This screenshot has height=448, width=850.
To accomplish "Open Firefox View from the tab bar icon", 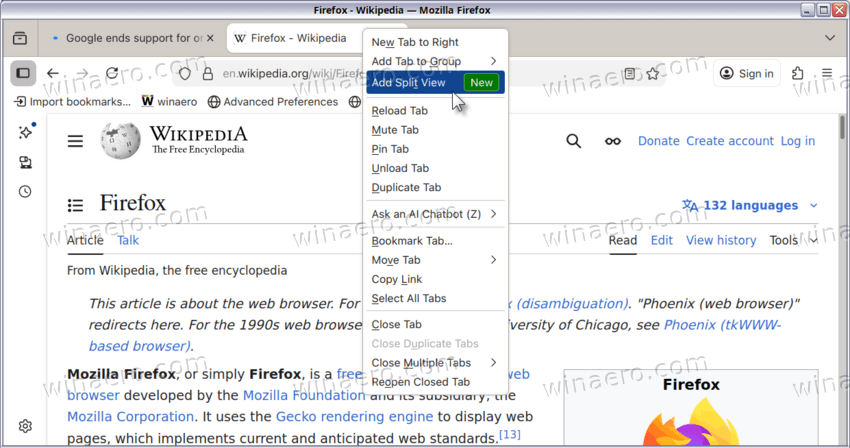I will [20, 39].
